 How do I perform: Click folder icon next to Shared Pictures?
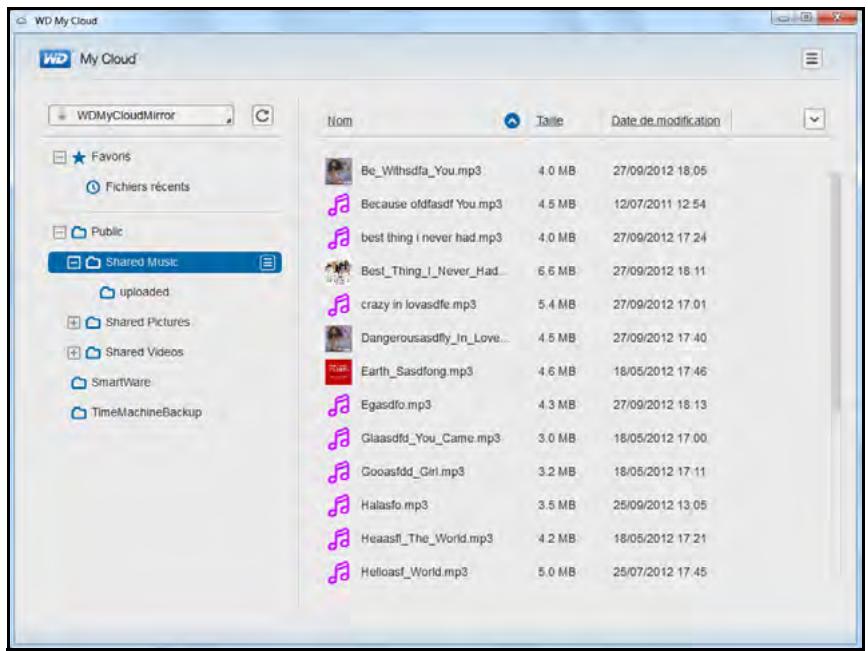pyautogui.click(x=93, y=322)
